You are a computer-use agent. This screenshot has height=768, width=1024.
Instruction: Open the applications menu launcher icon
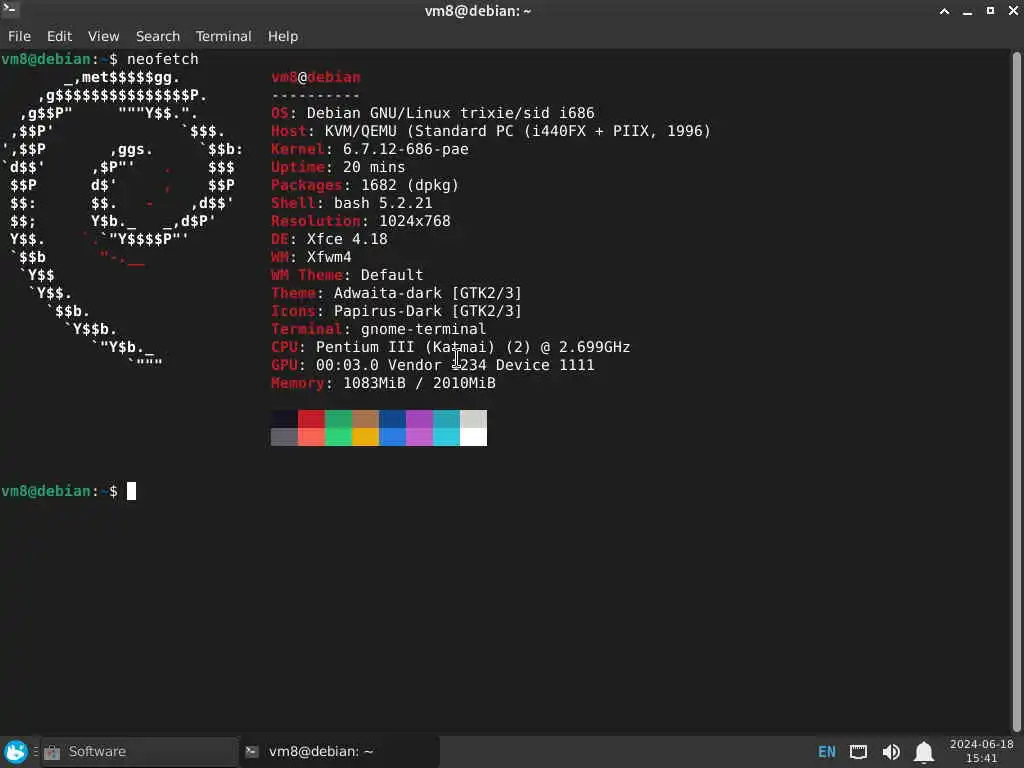[16, 752]
